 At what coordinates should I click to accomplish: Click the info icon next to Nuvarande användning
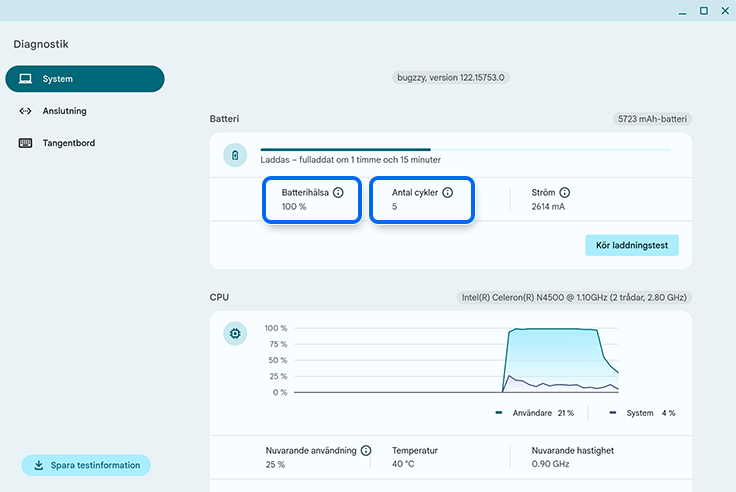click(x=366, y=451)
